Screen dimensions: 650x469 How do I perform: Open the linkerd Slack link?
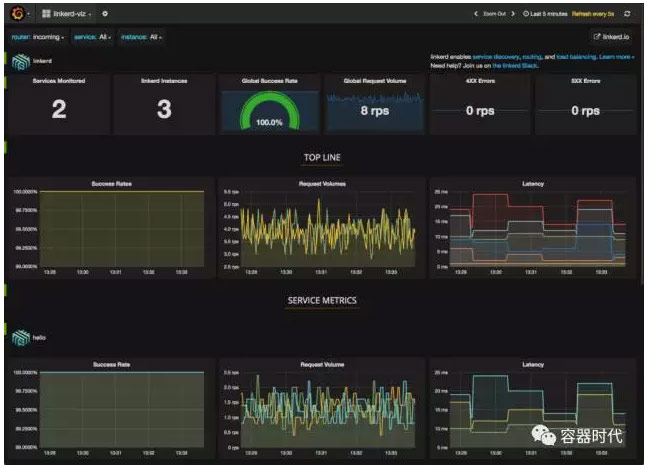point(515,66)
